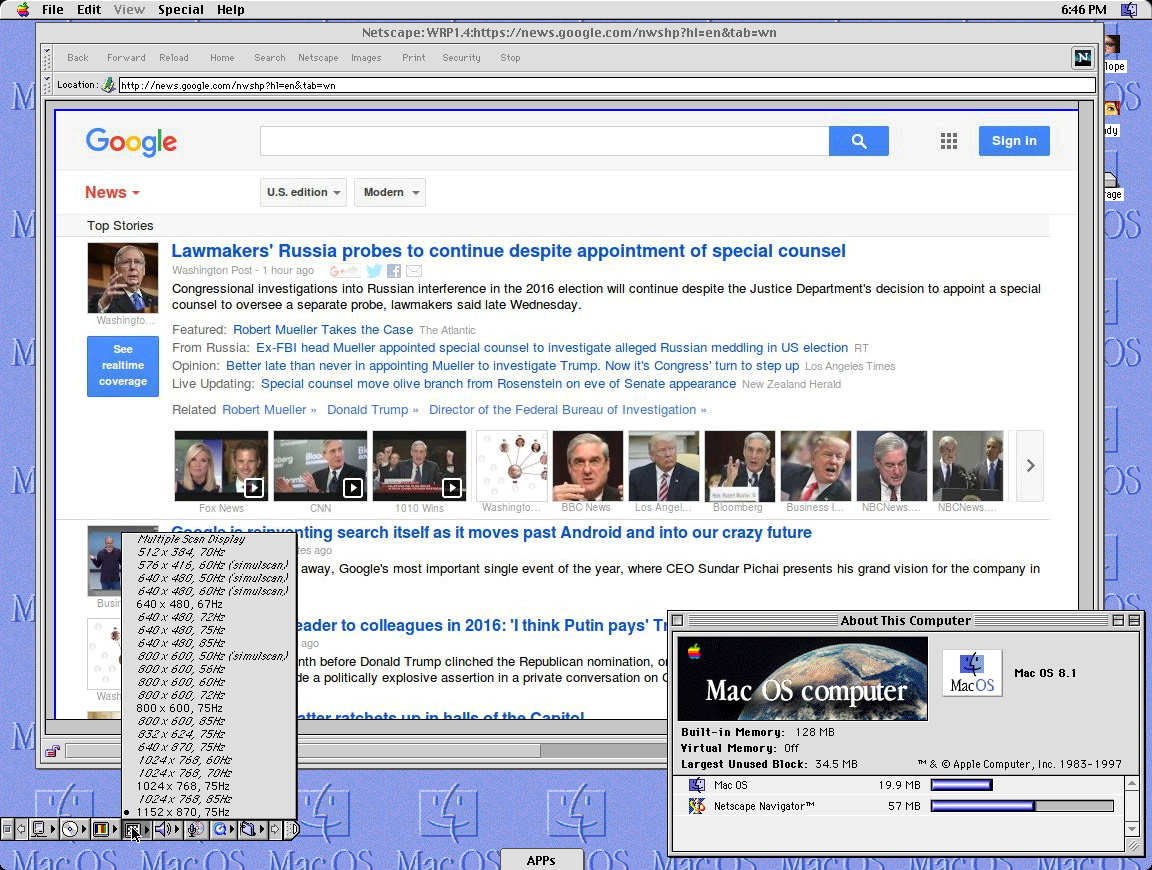
Task: Collapse the control strip using its end tab
Action: (x=292, y=830)
